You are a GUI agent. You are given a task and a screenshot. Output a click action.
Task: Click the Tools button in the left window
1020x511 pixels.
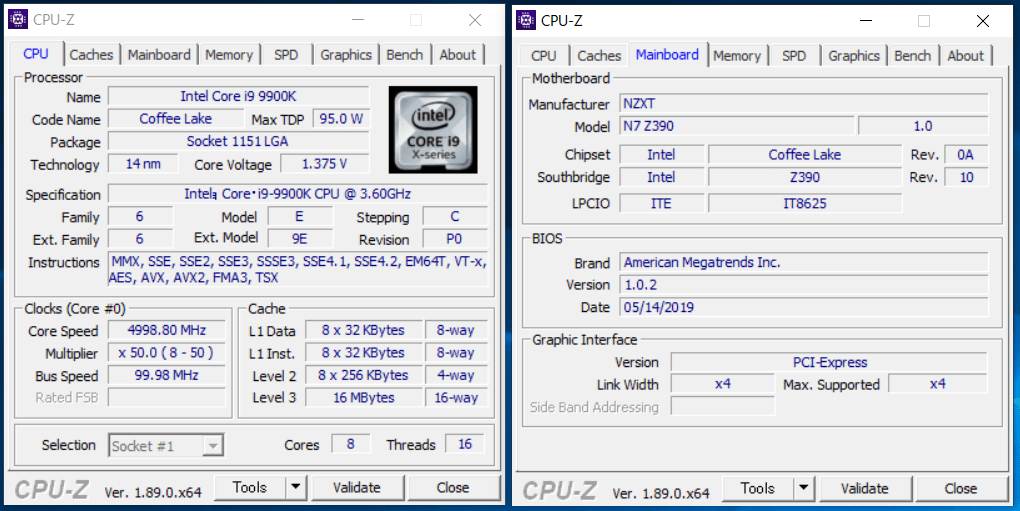click(250, 488)
